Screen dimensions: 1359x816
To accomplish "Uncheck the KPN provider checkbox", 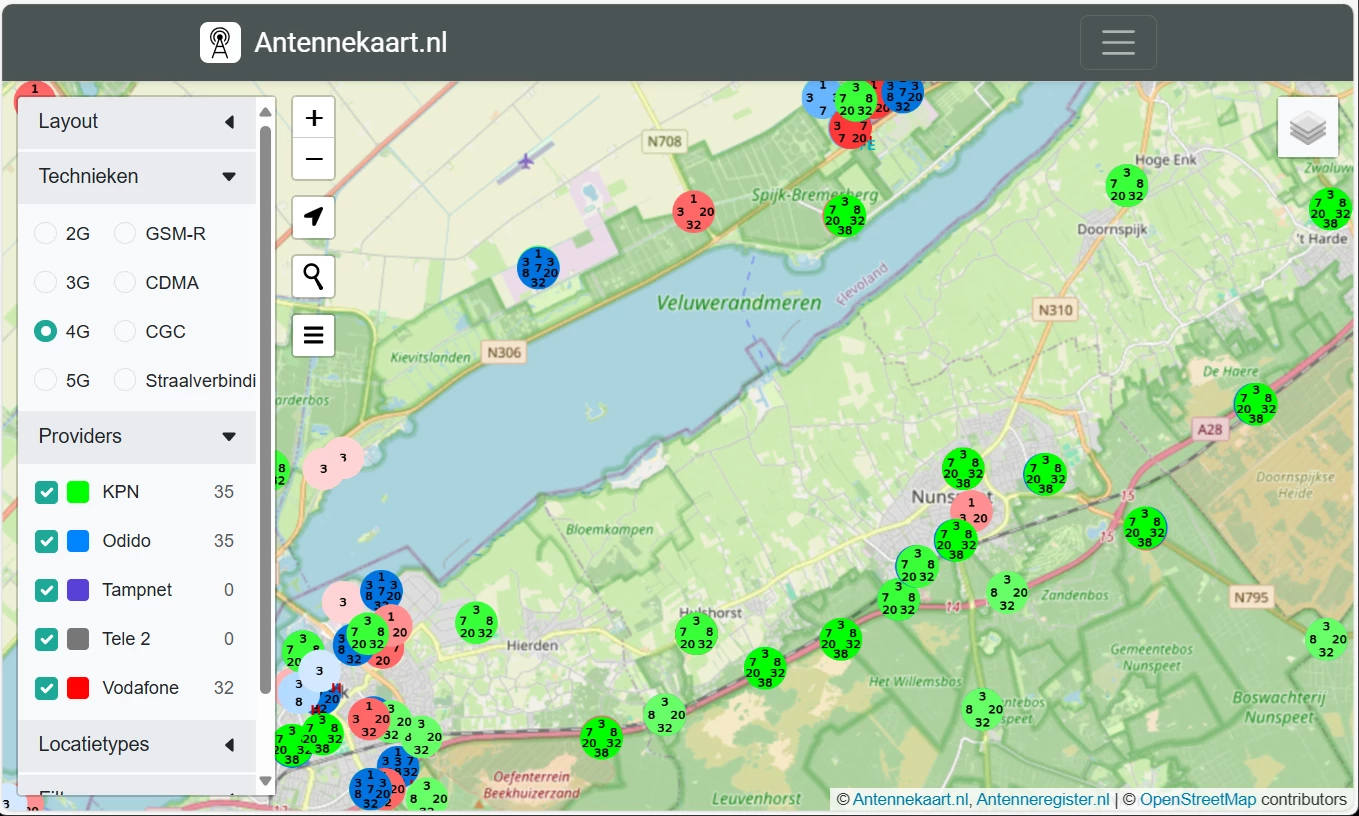I will tap(46, 492).
